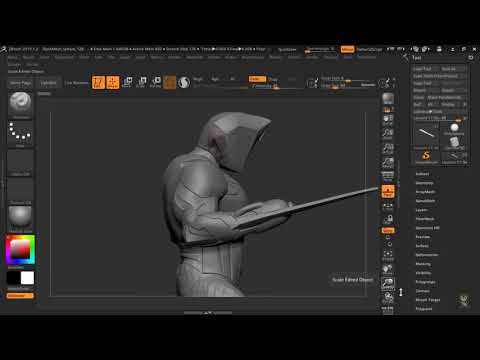Expand the Subtool subpalette
The height and width of the screenshot is (360, 480).
tap(422, 174)
